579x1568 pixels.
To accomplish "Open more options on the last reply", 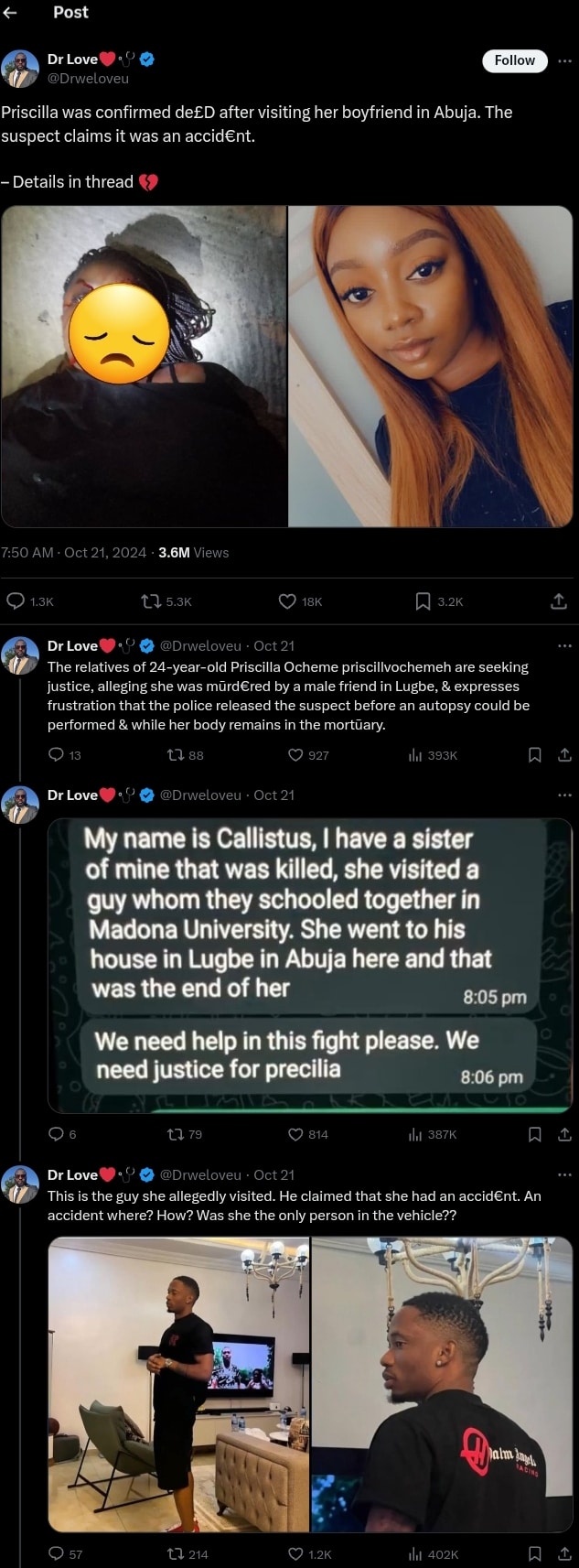I will 564,1174.
